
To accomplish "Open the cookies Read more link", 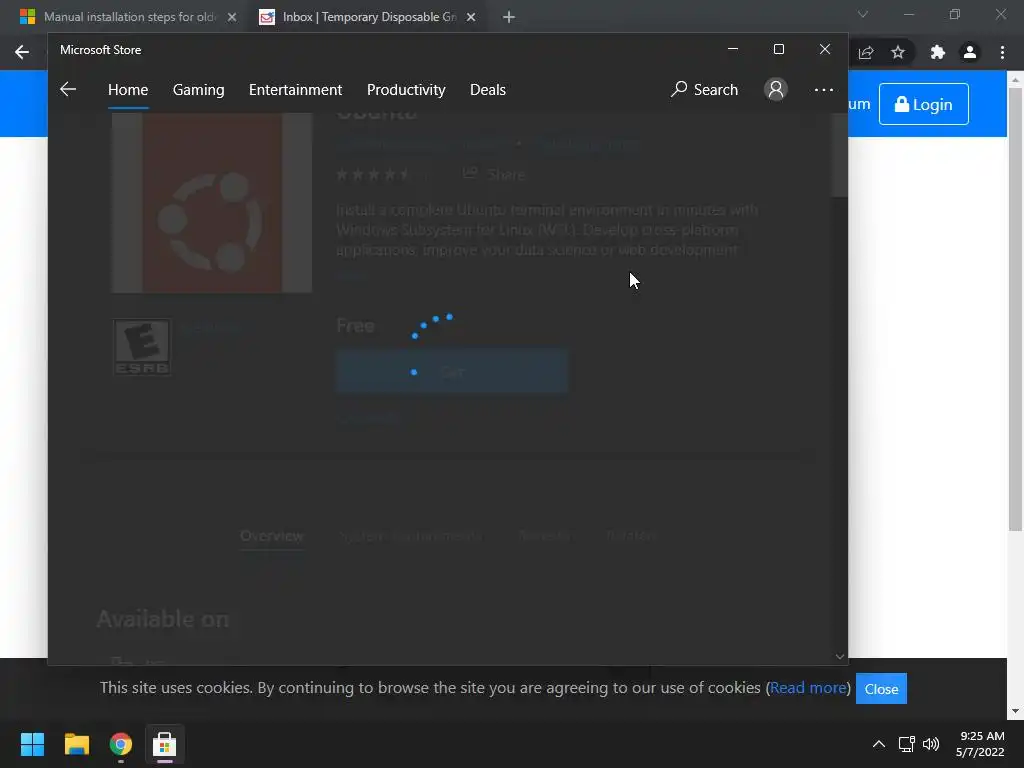I will (x=808, y=688).
